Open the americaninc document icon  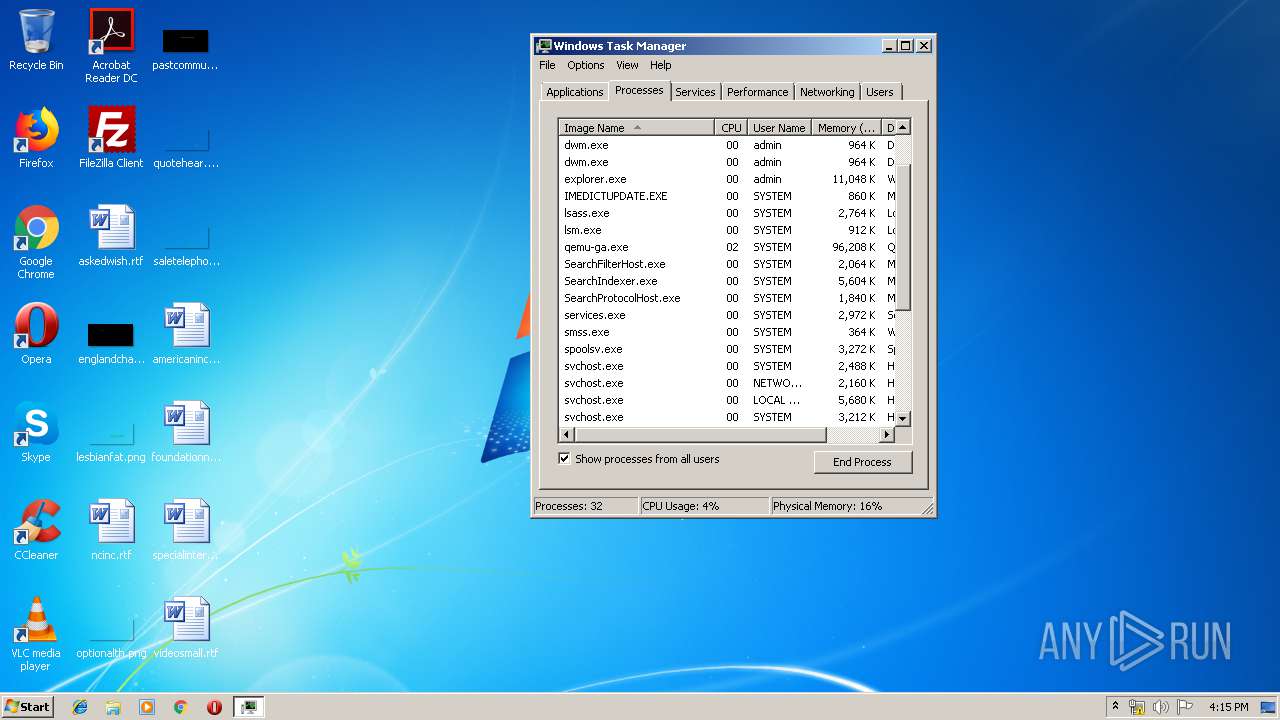click(x=186, y=334)
